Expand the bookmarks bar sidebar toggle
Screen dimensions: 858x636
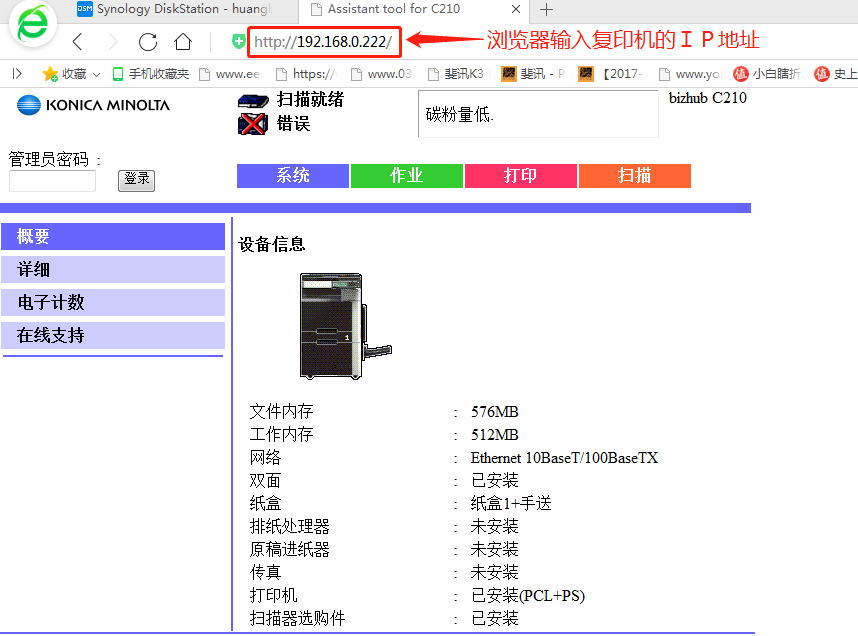coord(17,74)
